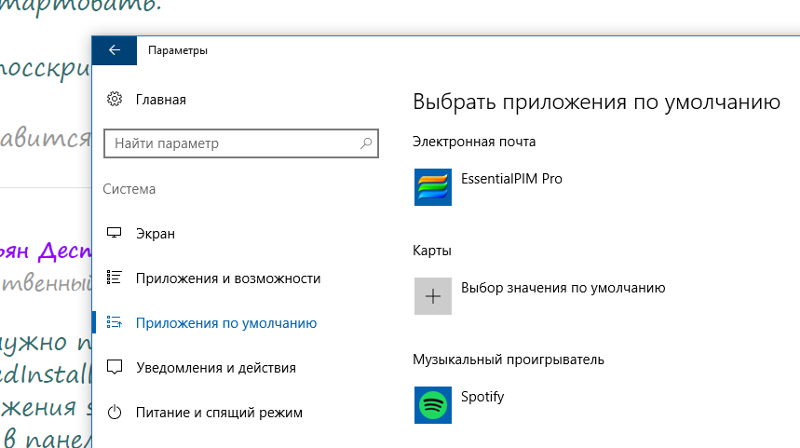Change the EssentialPIM Pro email default
The width and height of the screenshot is (800, 448).
[511, 179]
